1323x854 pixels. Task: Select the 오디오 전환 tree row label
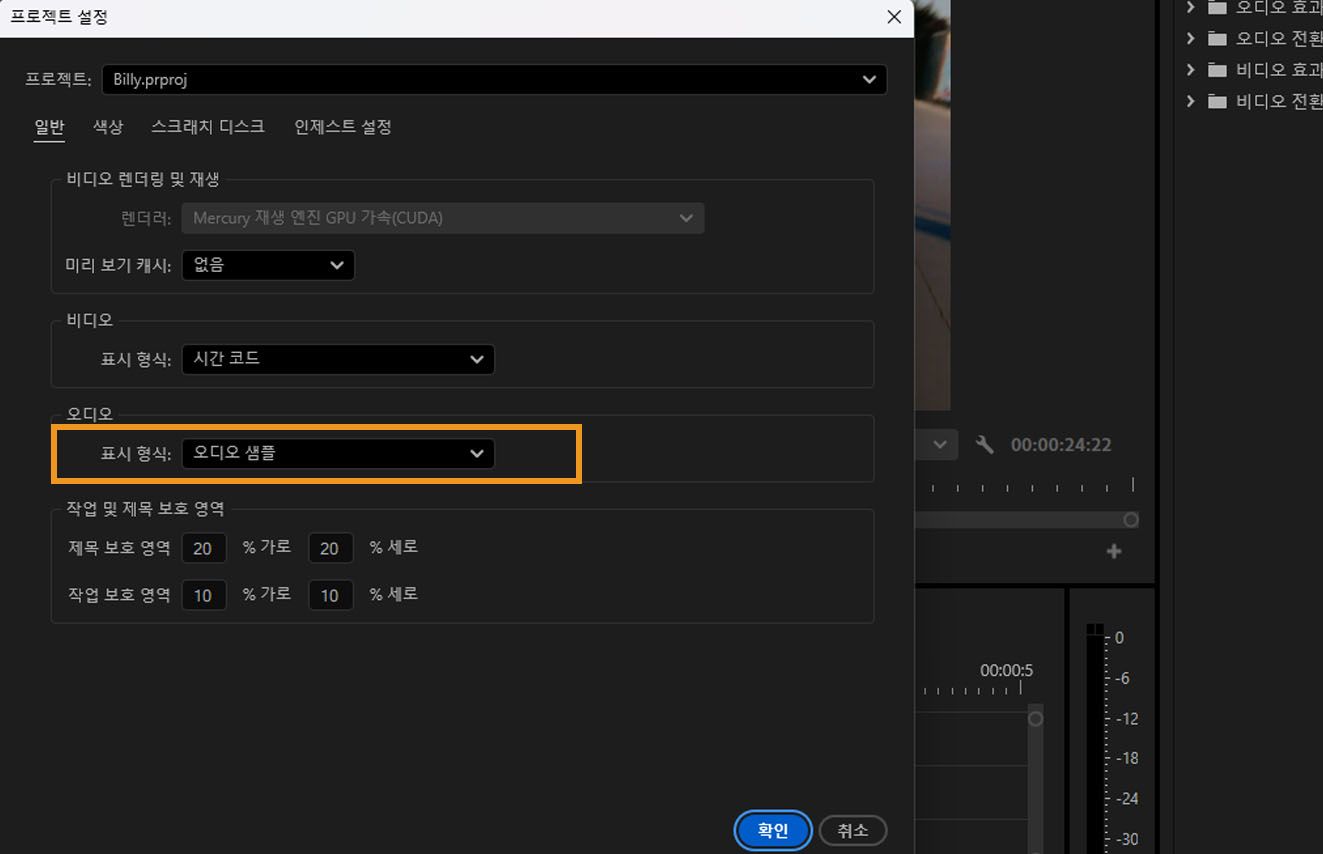point(1279,39)
